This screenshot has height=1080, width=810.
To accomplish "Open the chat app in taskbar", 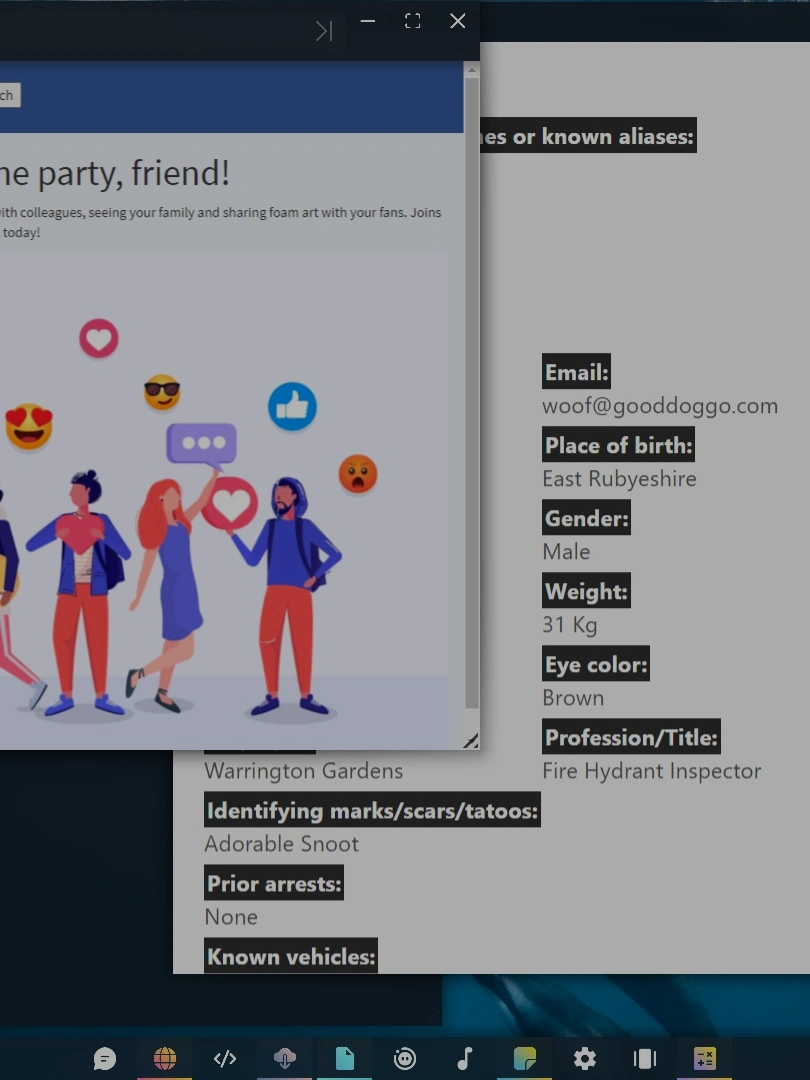I will click(105, 1058).
